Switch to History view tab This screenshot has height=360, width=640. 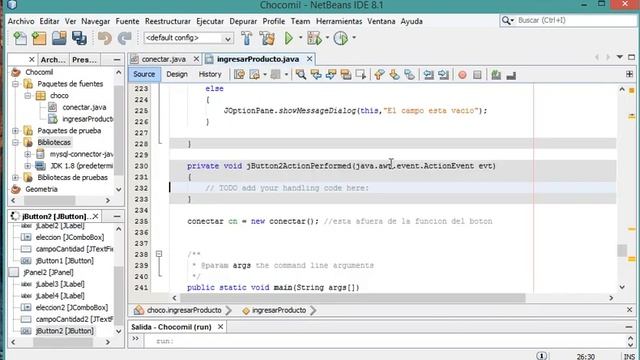click(x=210, y=74)
